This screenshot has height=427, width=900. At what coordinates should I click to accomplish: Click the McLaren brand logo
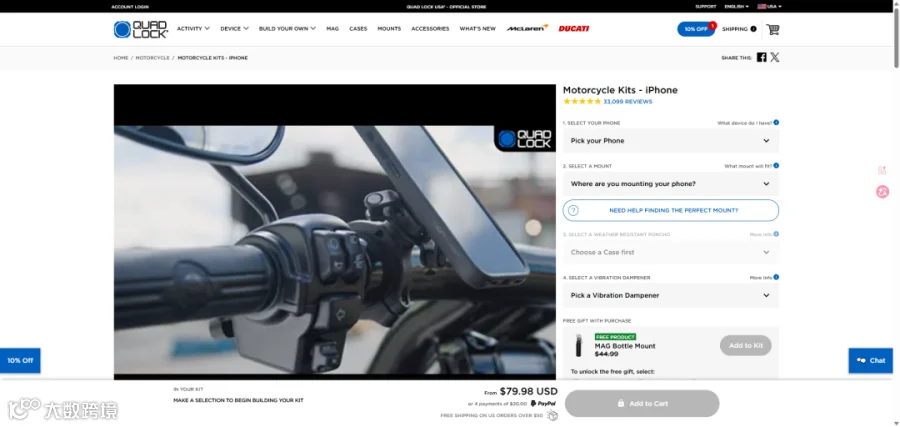[x=527, y=29]
